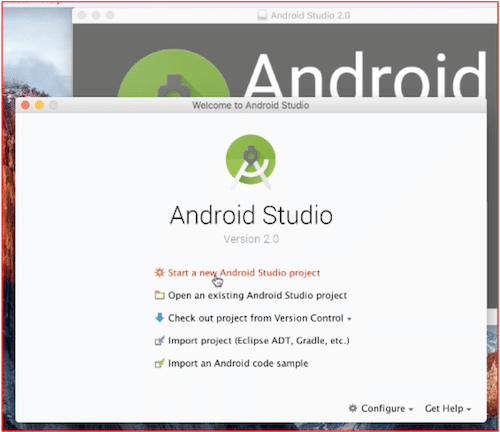
Task: Click the starburst icon beside Start a new project
Action: (x=159, y=272)
